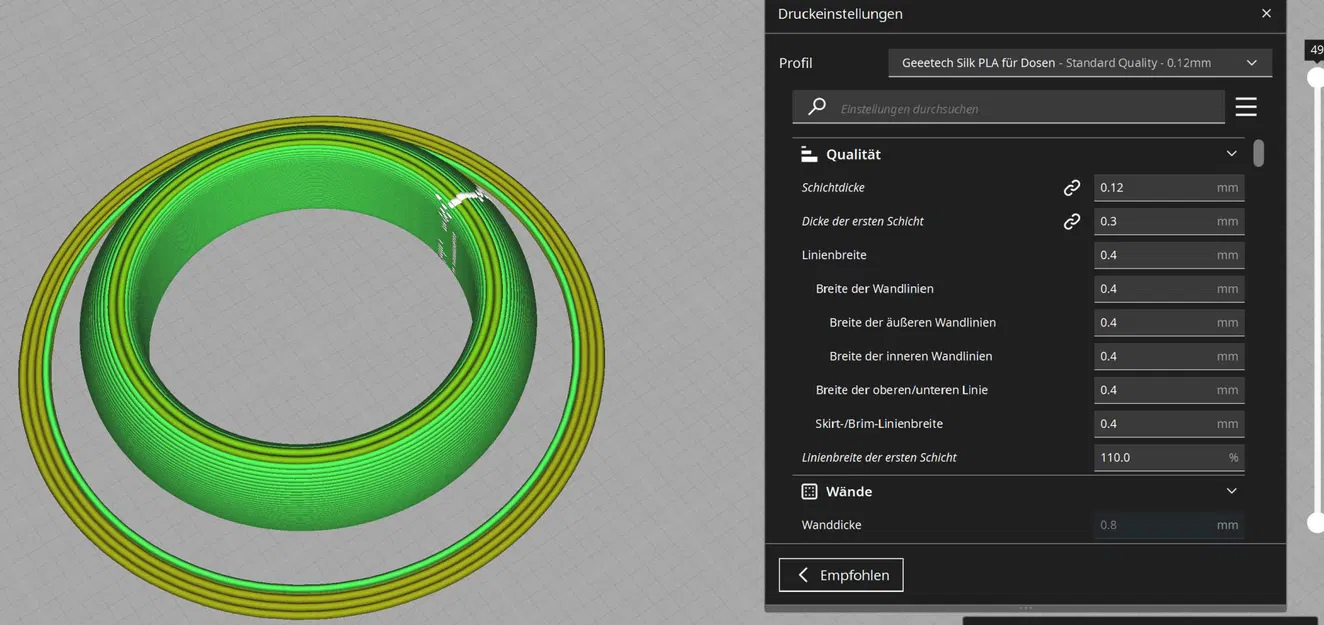Open the Profil dropdown

point(1080,63)
